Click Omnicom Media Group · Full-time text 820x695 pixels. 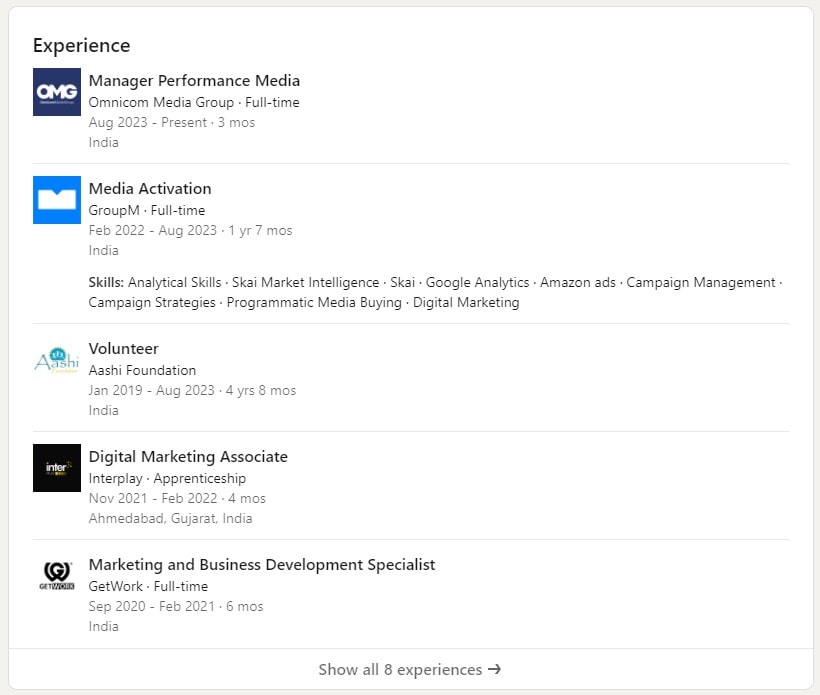(x=194, y=102)
